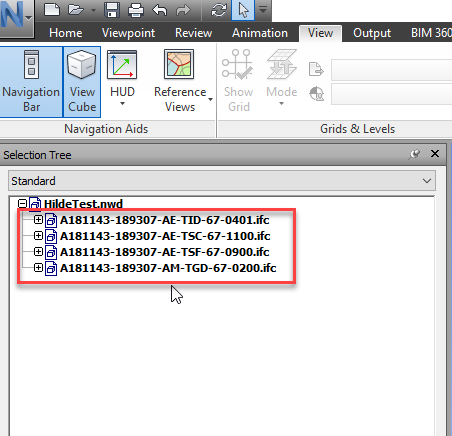This screenshot has height=436, width=452.
Task: Click the file icon of AE-TSC-67-1100.ifc
Action: click(x=51, y=236)
